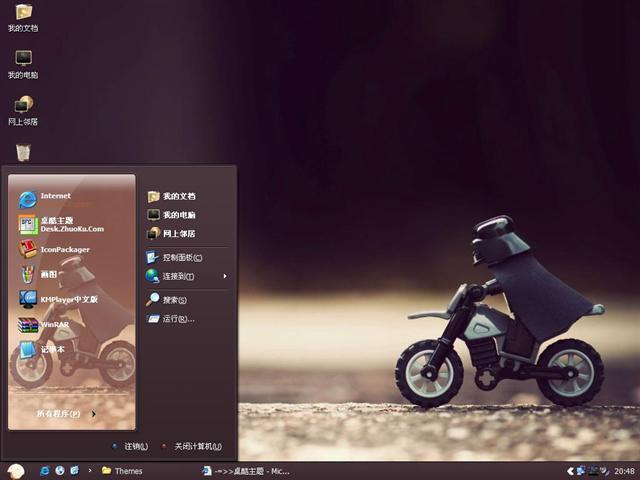Switch to the Themes taskbar window
This screenshot has width=640, height=480.
pyautogui.click(x=128, y=471)
